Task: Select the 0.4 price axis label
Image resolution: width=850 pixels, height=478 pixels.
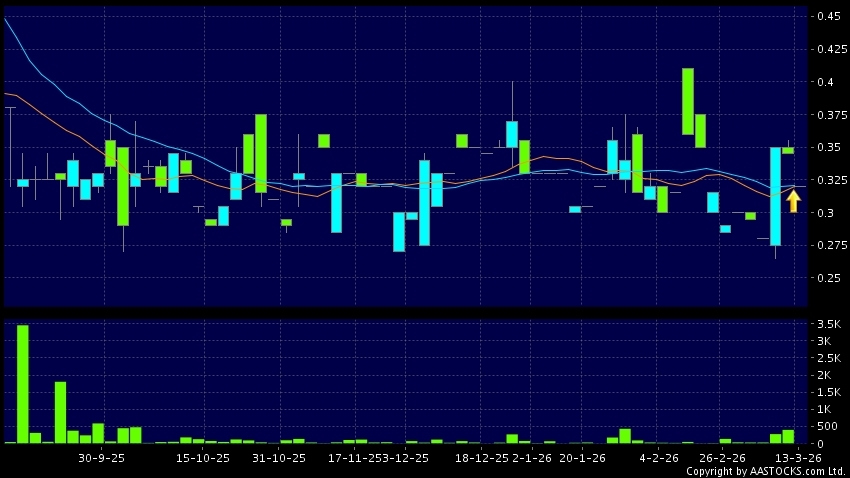Action: pos(825,82)
